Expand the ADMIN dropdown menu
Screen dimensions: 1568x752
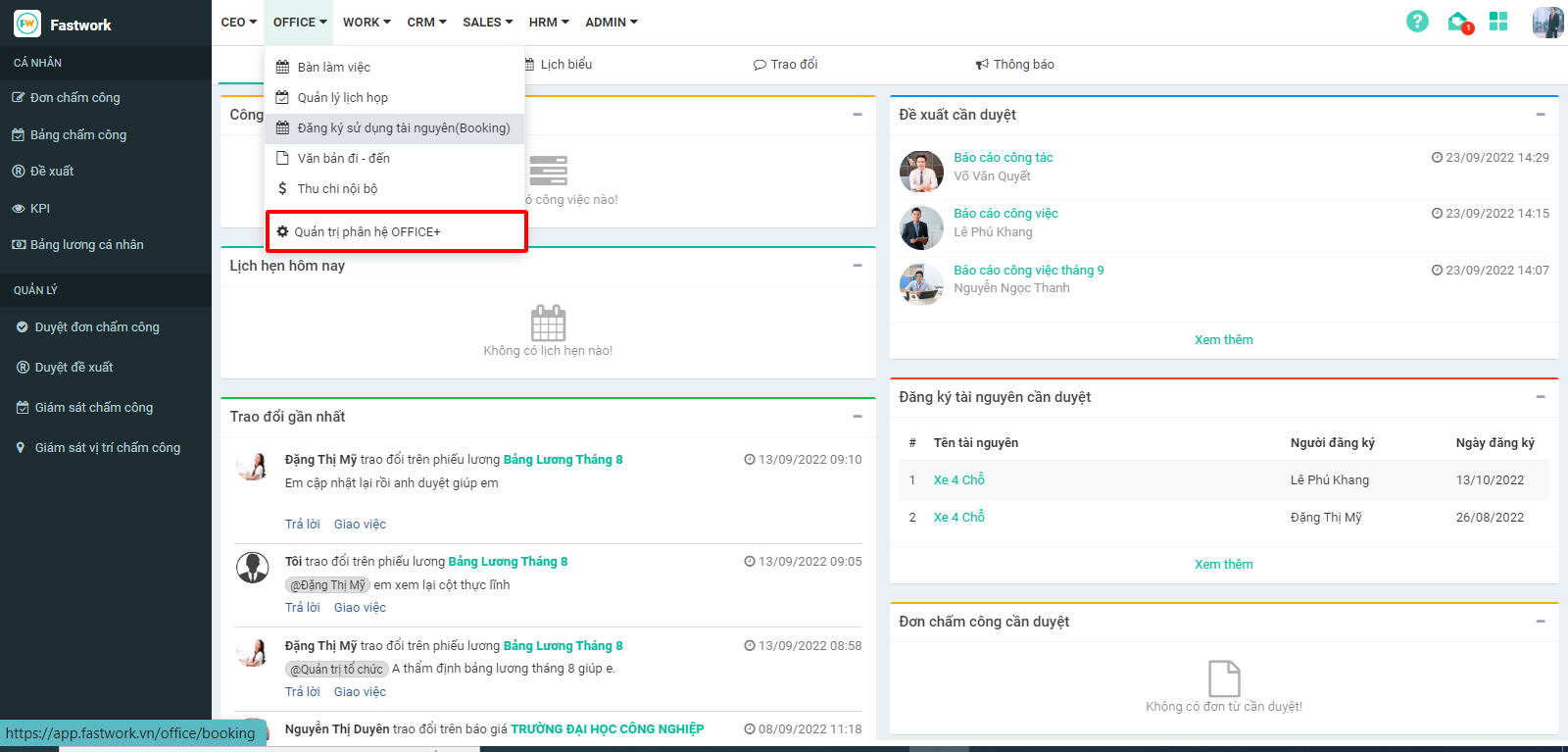click(611, 22)
